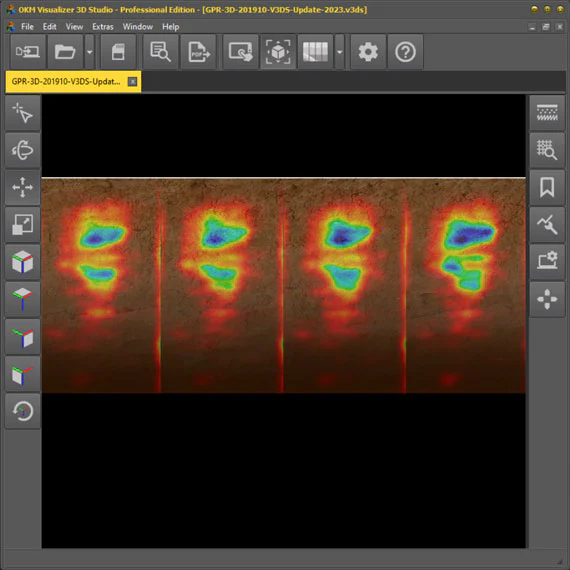Switch to perspective cube view
Viewport: 570px width, 570px height.
[x=23, y=262]
